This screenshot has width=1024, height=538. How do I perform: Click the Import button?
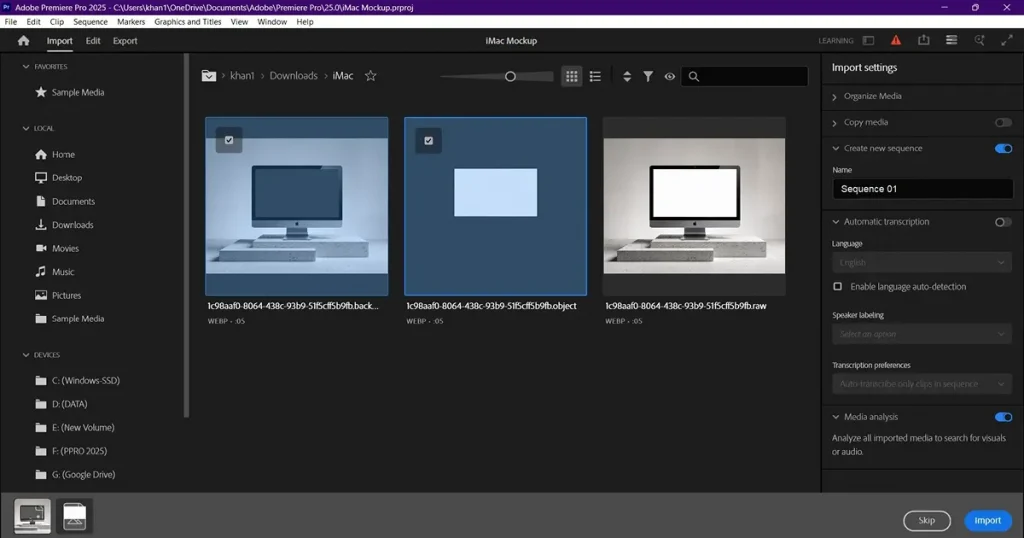[x=987, y=520]
